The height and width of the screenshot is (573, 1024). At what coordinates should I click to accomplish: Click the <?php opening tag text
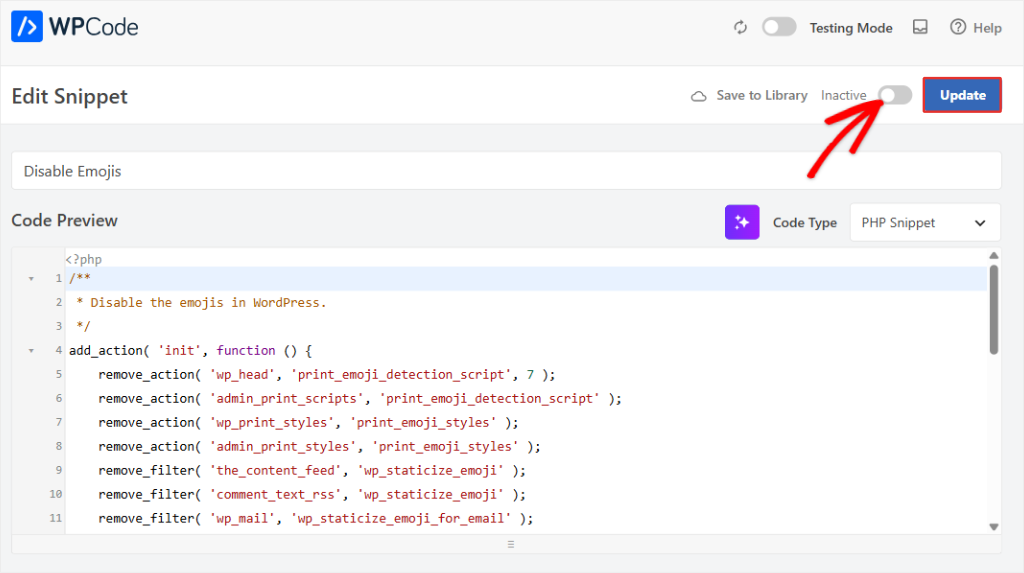coord(84,259)
